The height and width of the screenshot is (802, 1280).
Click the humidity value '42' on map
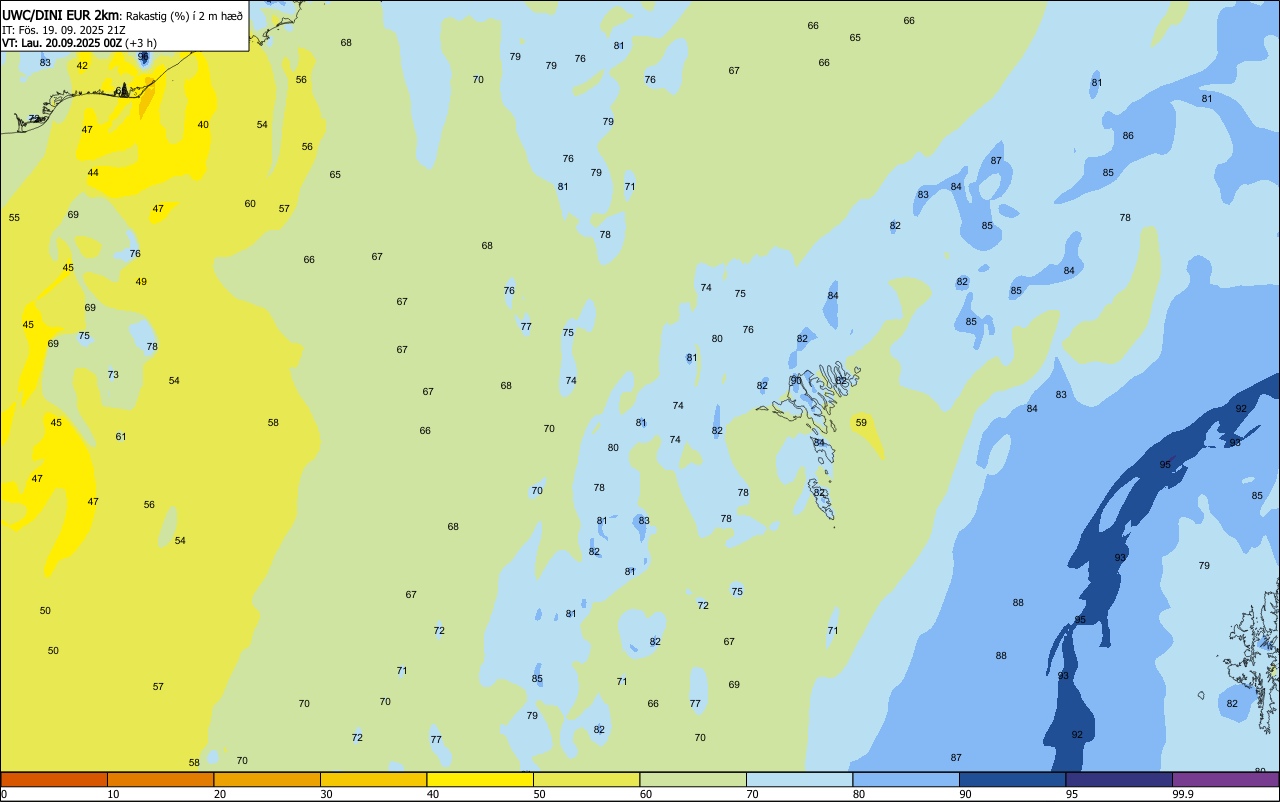[x=82, y=66]
